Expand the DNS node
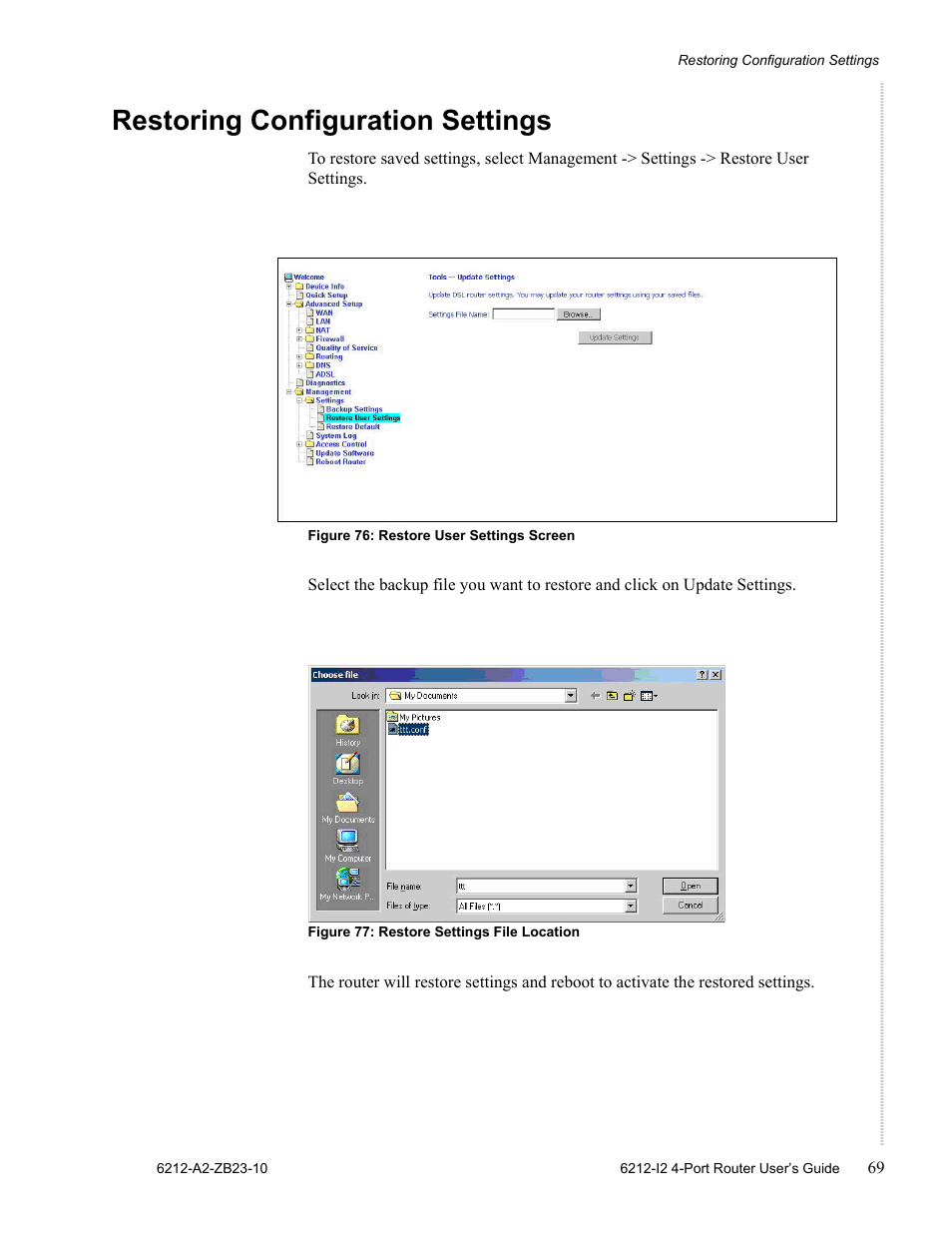The height and width of the screenshot is (1233, 952). tap(299, 365)
